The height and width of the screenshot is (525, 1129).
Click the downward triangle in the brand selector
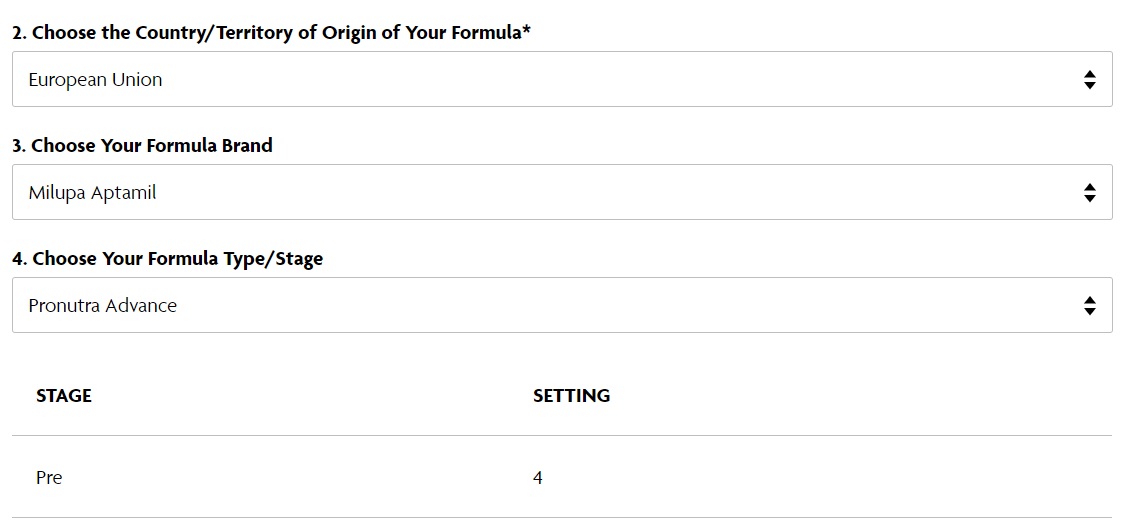point(1089,199)
